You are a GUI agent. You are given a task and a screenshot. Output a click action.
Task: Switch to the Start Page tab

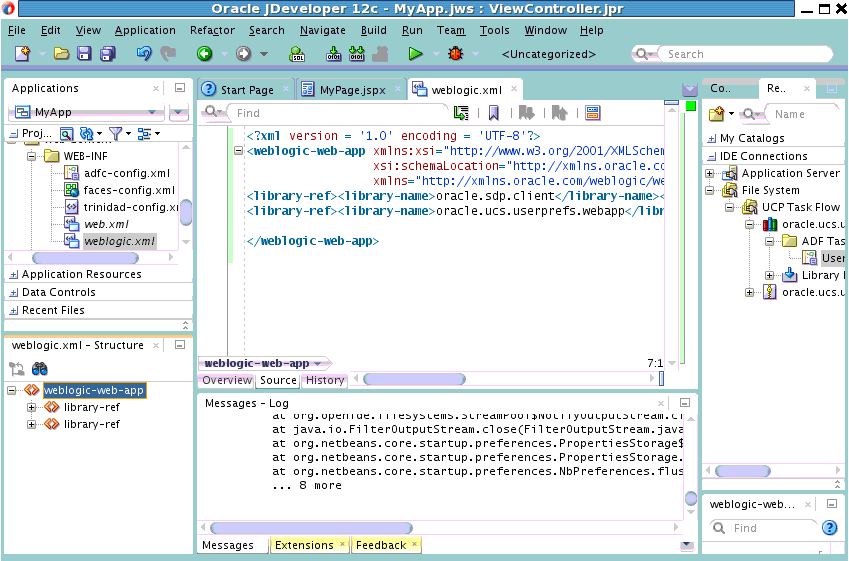tap(247, 90)
